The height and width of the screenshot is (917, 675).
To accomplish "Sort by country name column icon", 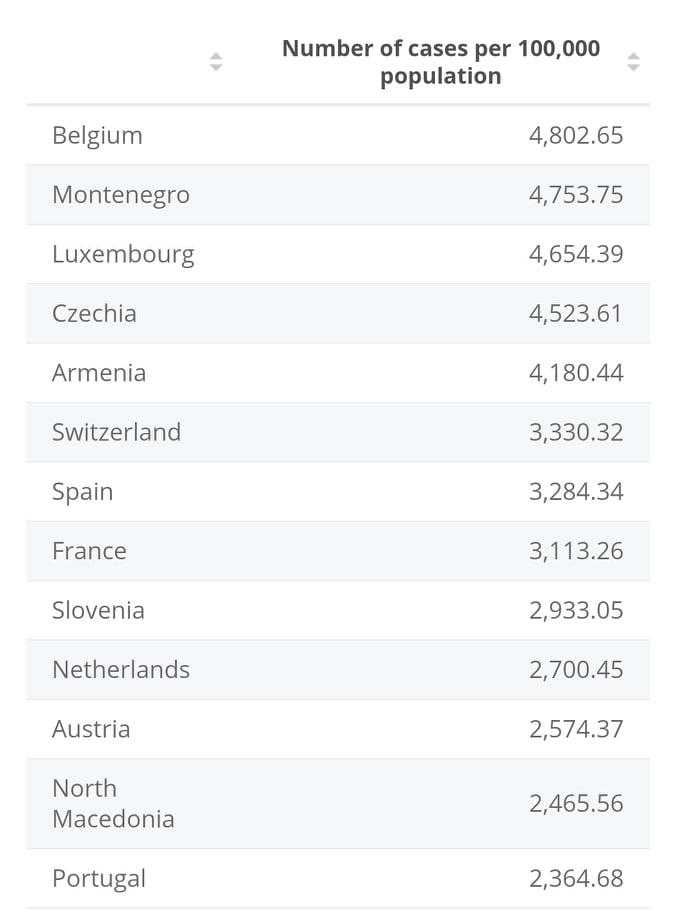I will (216, 62).
